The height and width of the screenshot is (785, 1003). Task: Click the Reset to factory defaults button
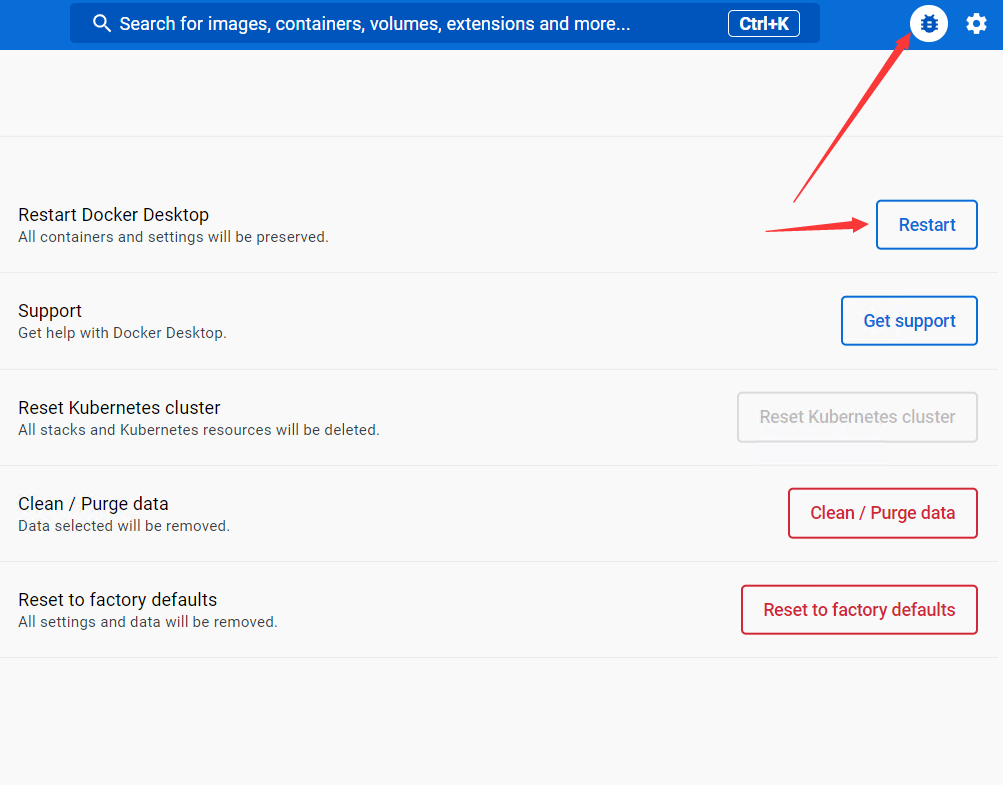click(859, 610)
